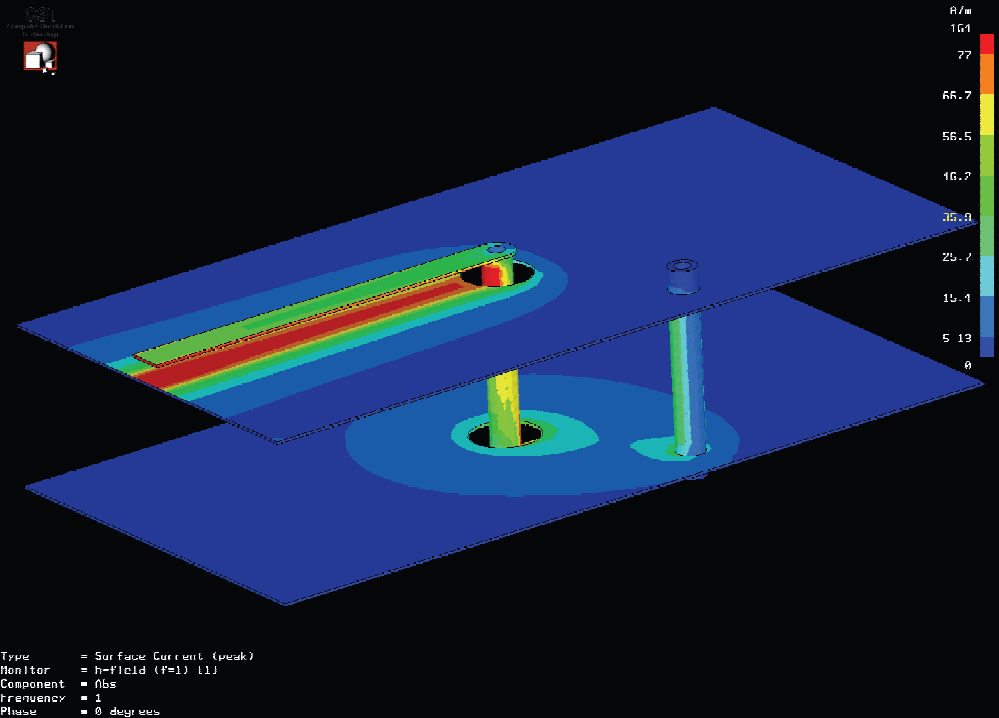Screen dimensions: 999x718
Task: Click the 'Surface Current (peak)' type text
Action: [175, 656]
